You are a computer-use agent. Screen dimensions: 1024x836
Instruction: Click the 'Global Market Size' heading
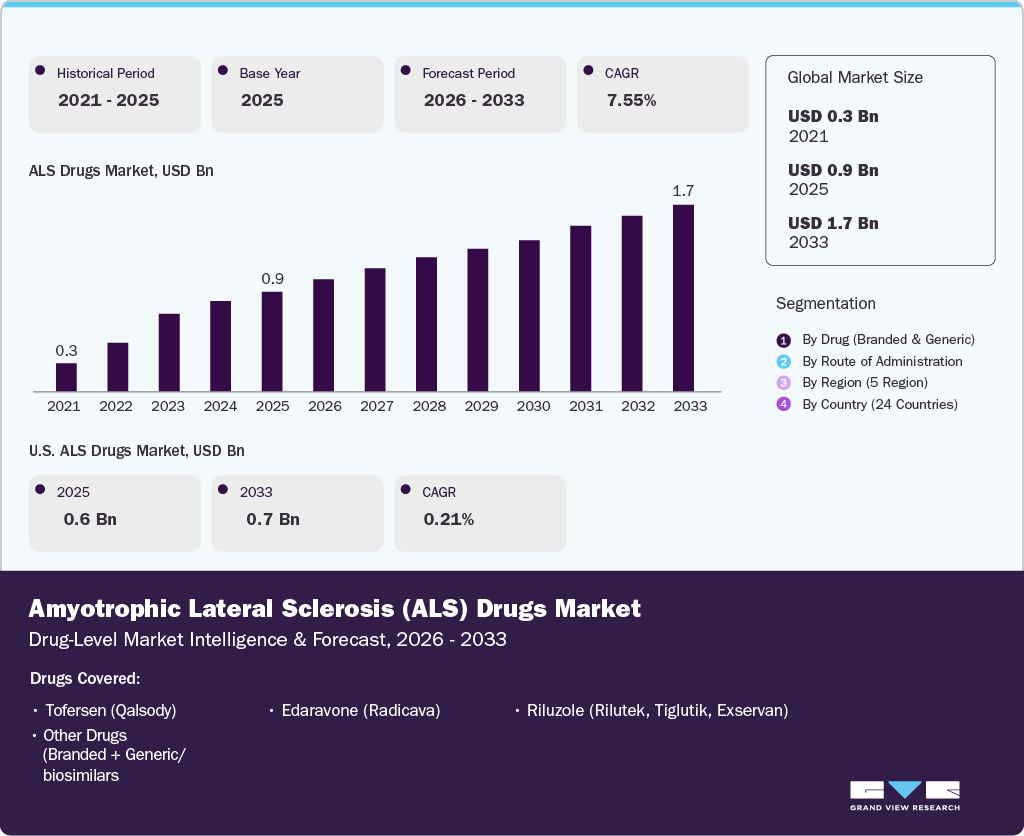coord(855,78)
